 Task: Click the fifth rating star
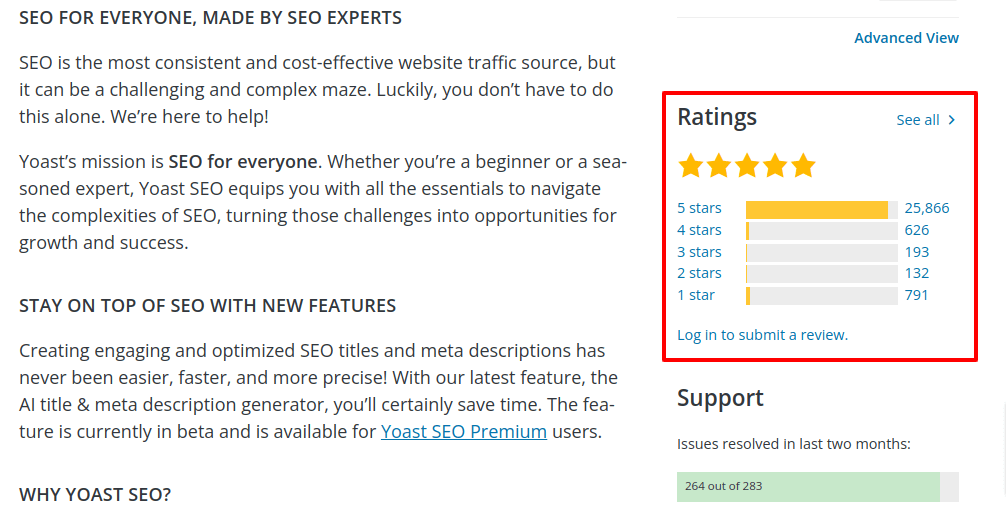(x=803, y=166)
